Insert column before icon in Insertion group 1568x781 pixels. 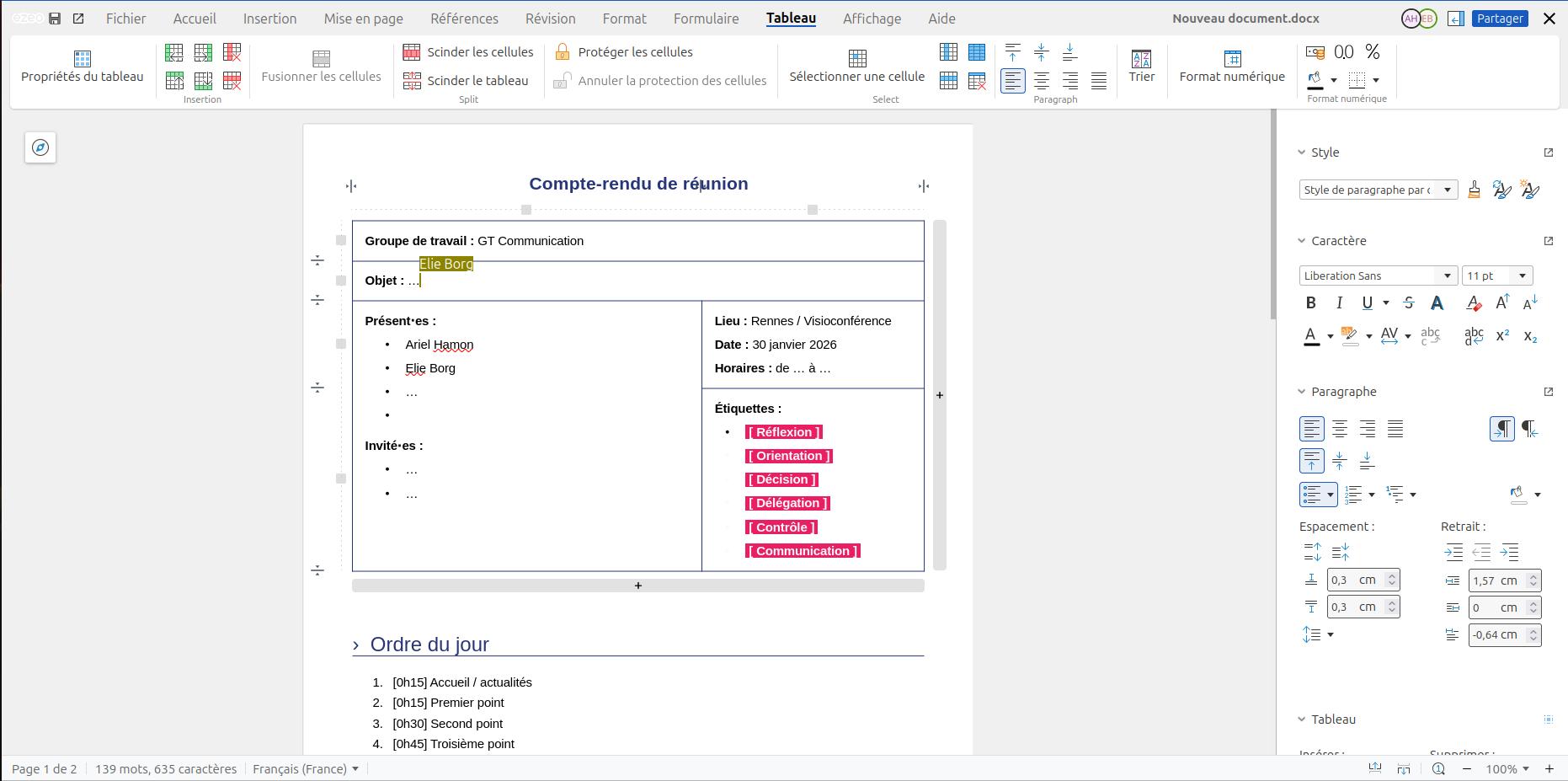pos(174,52)
